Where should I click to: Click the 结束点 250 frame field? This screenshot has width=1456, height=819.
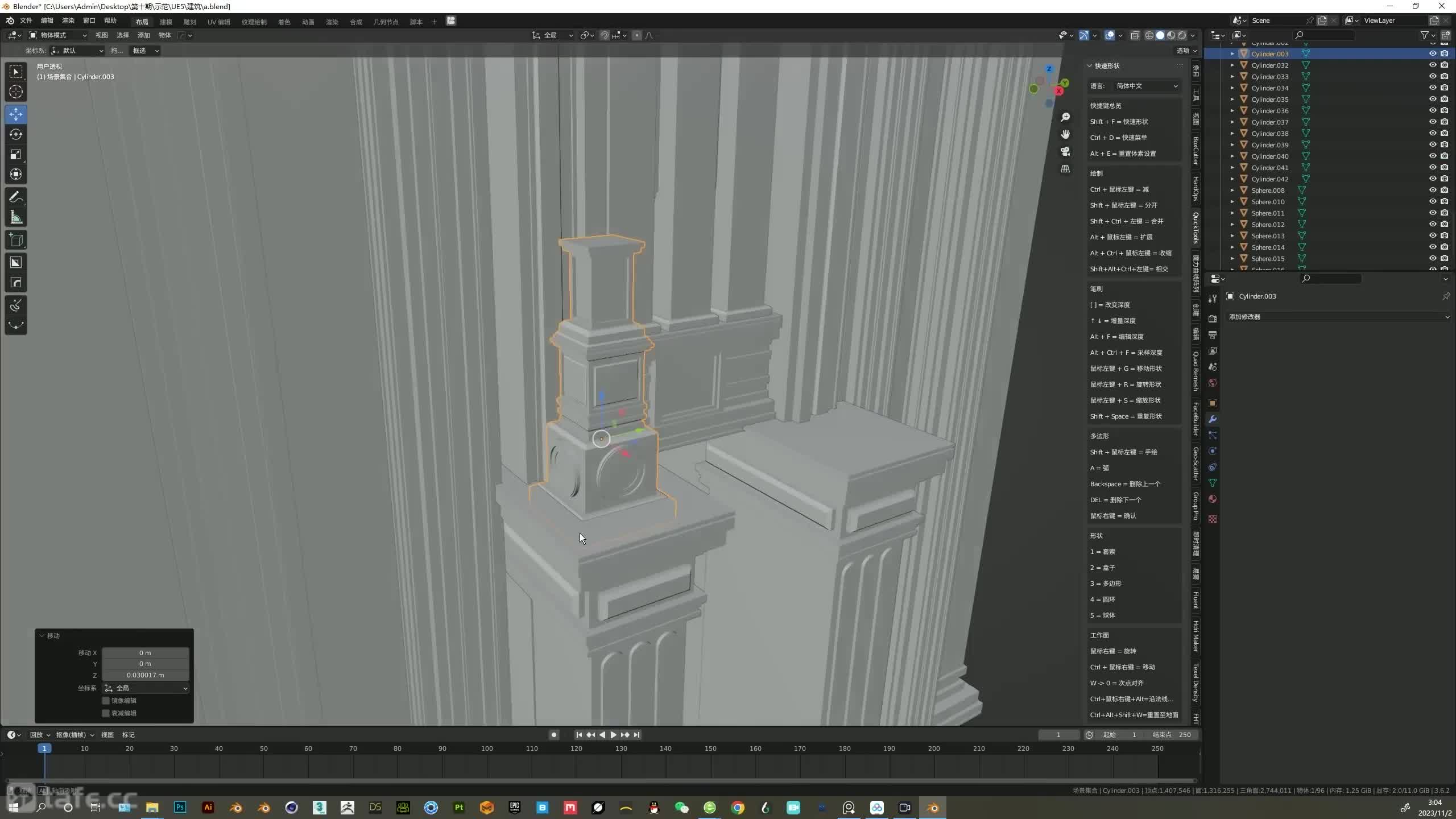coord(1172,735)
